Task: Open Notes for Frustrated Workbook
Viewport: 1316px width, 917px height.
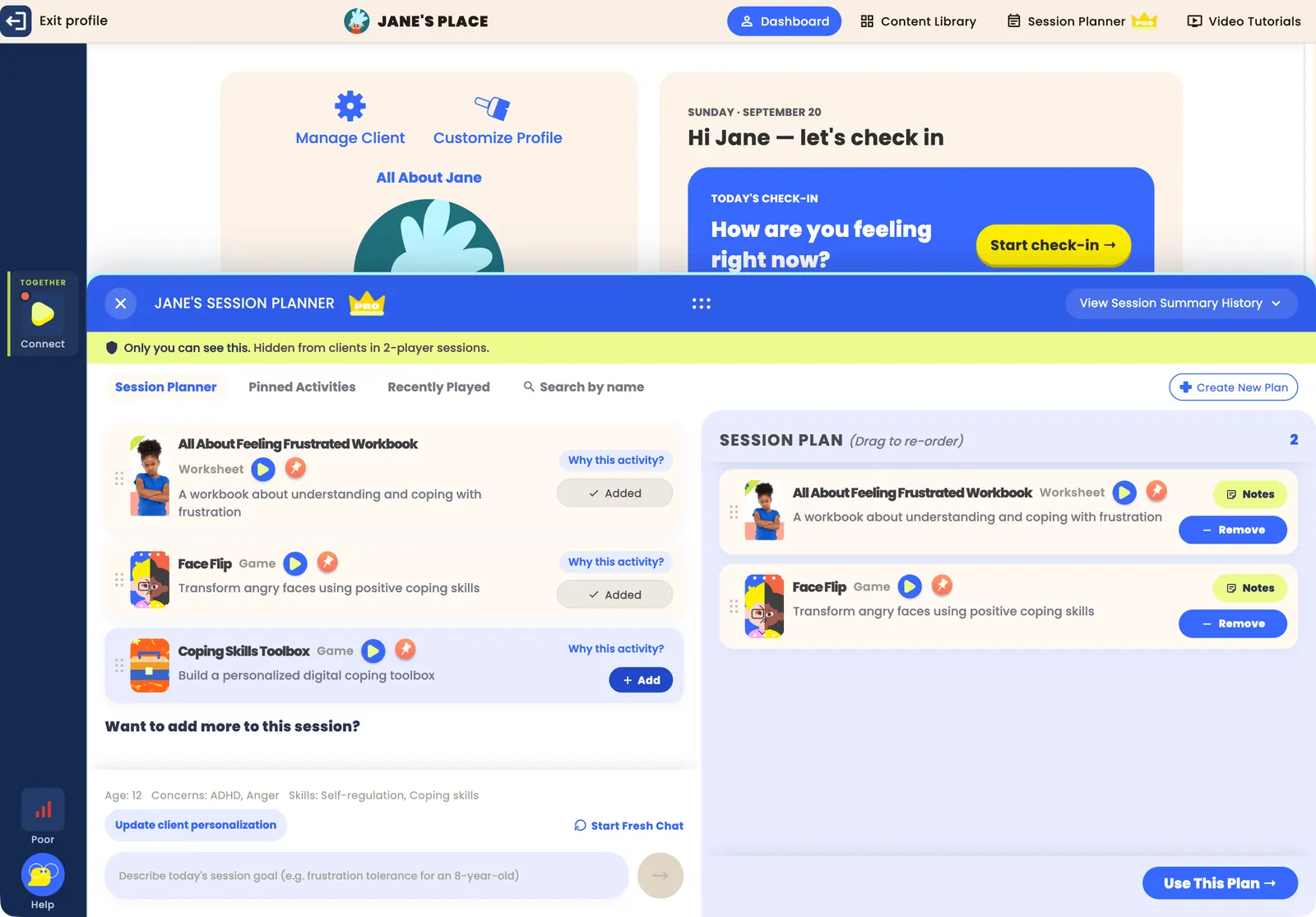Action: click(x=1249, y=494)
